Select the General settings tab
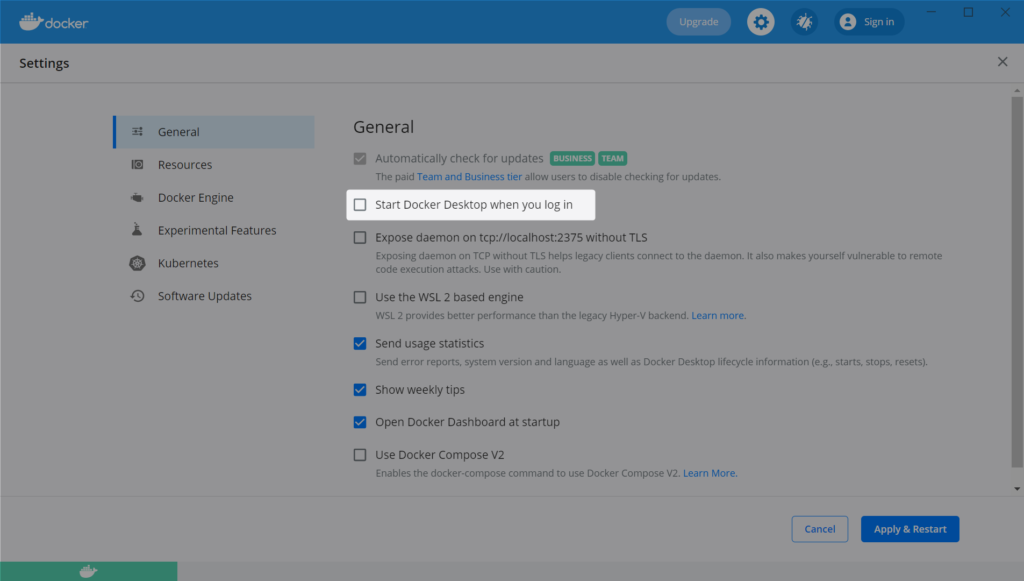 coord(214,132)
